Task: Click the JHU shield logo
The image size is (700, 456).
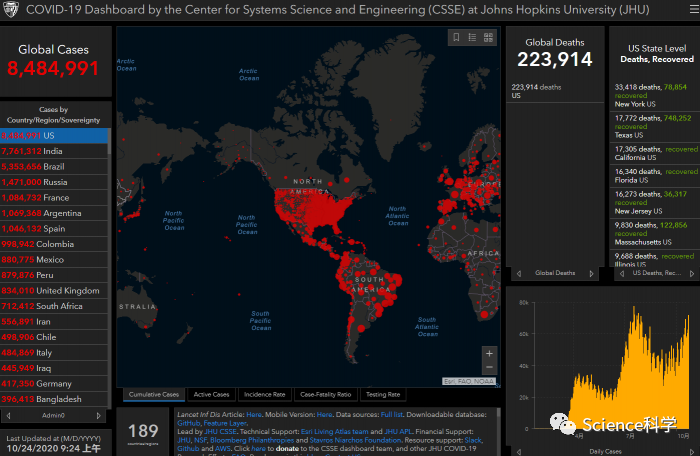Action: [x=11, y=9]
